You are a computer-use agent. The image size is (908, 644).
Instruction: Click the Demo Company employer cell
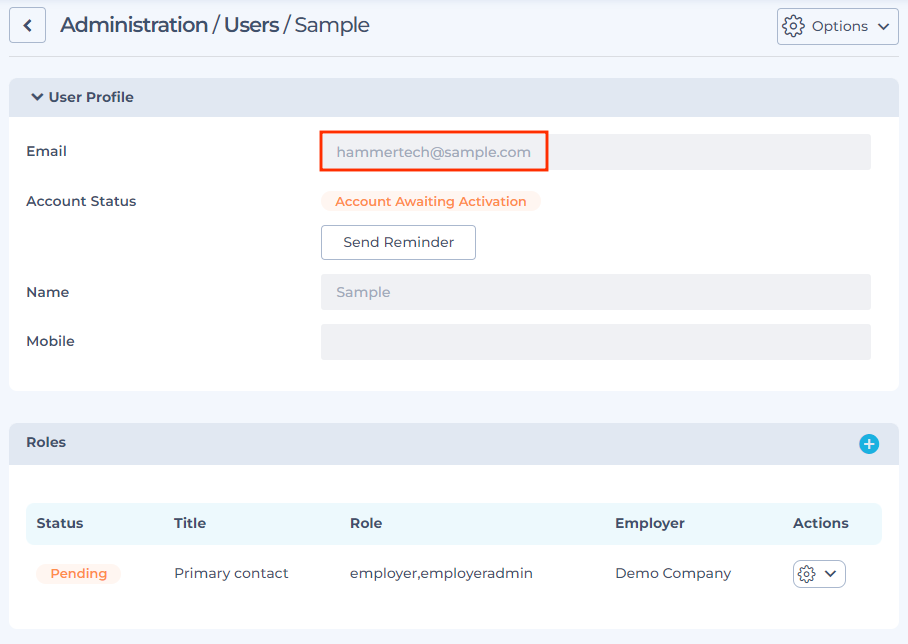pyautogui.click(x=673, y=573)
